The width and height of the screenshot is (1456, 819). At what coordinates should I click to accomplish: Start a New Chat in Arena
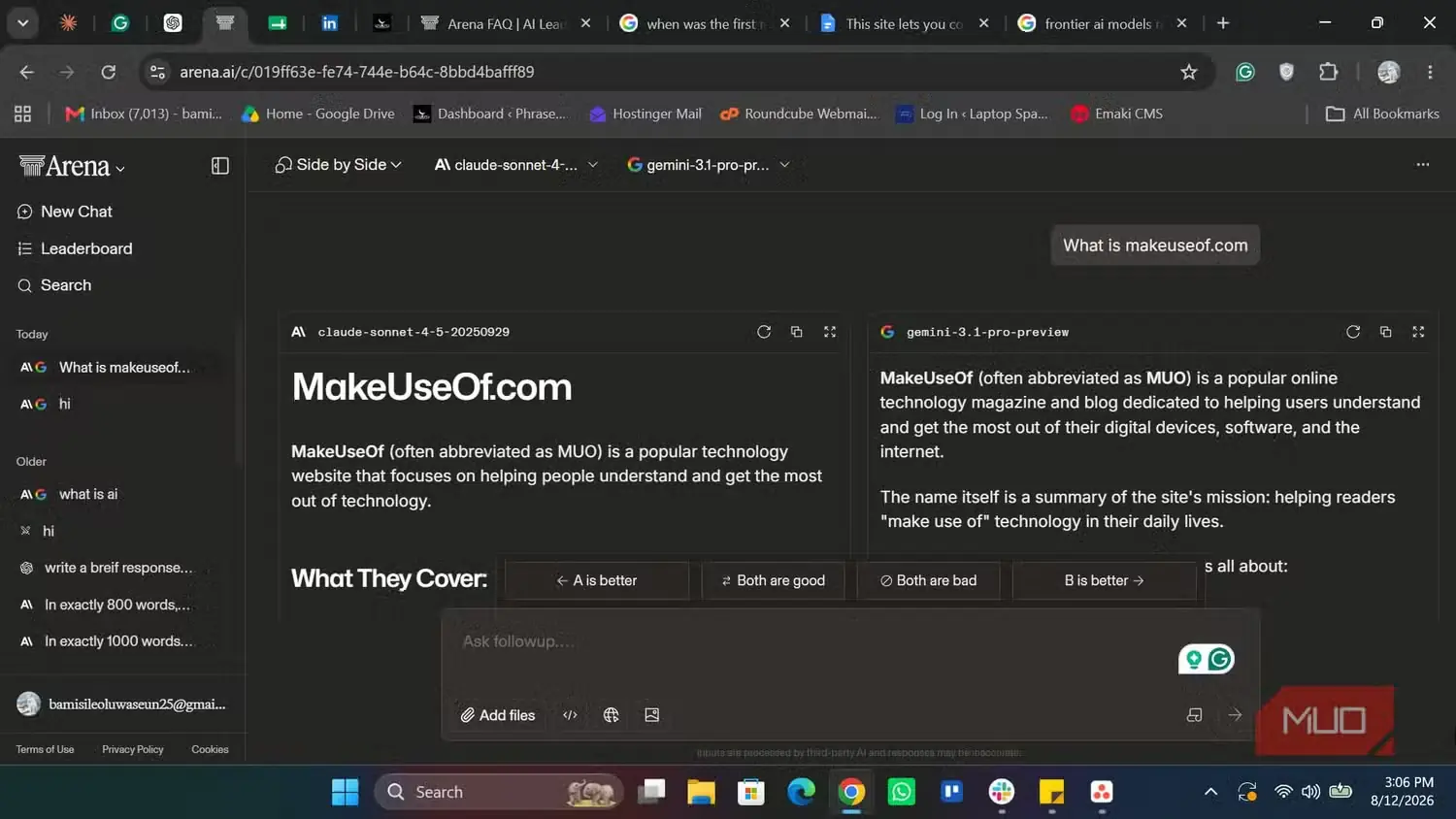click(x=65, y=212)
